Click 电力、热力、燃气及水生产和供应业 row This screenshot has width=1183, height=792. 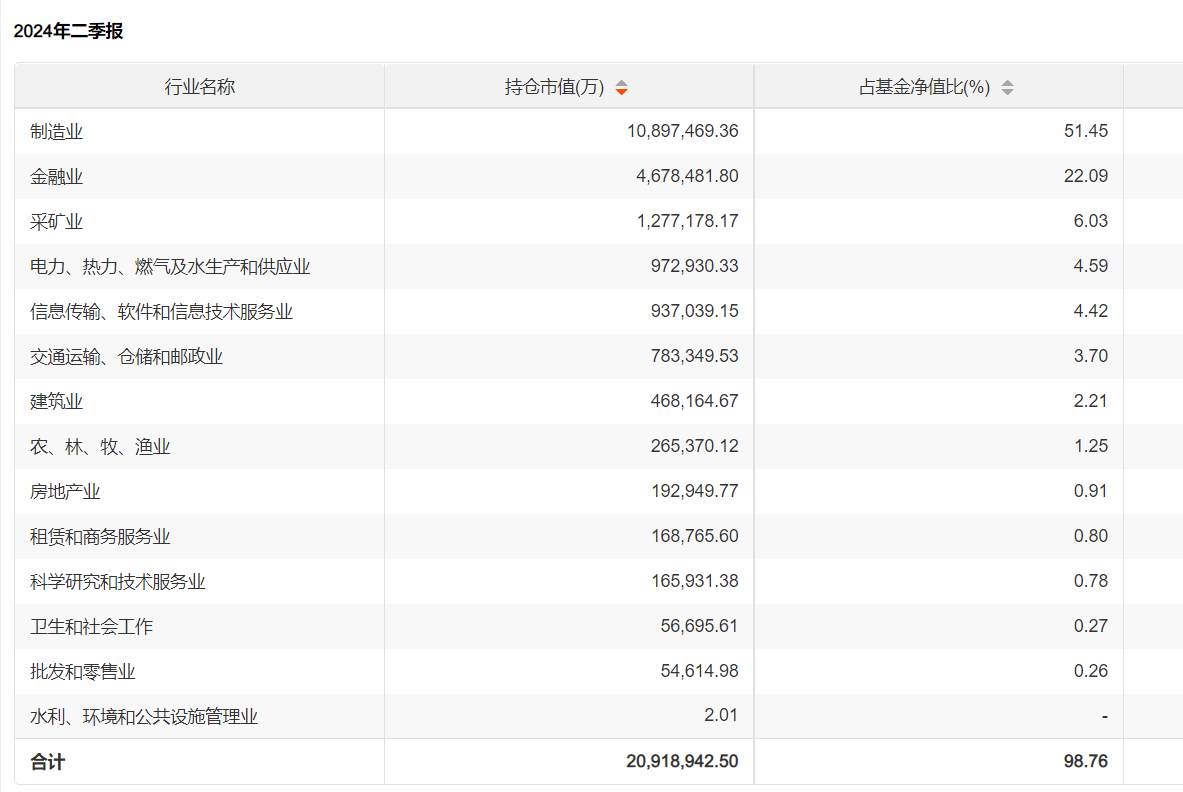click(x=170, y=267)
